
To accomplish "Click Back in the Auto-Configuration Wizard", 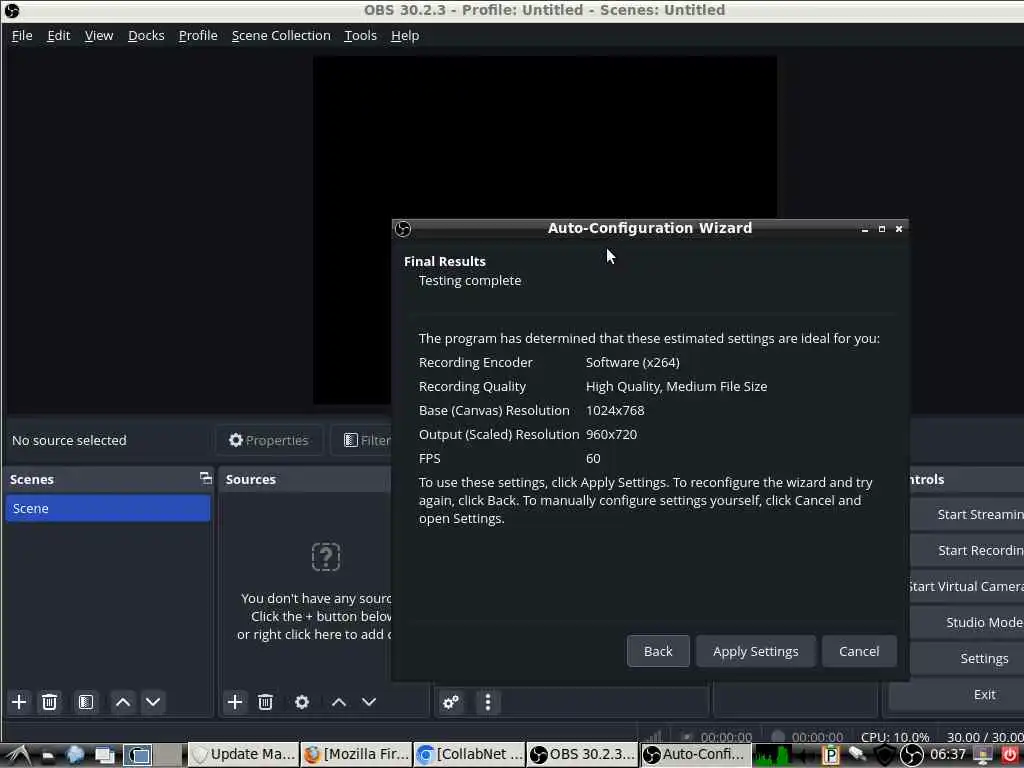I will [x=658, y=651].
